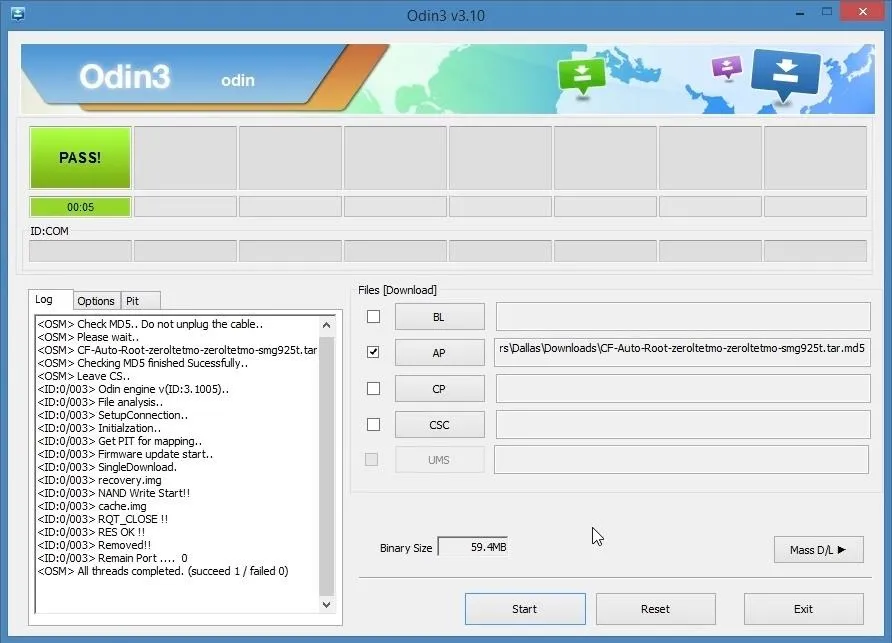Minimize the Odin3 window

[800, 12]
